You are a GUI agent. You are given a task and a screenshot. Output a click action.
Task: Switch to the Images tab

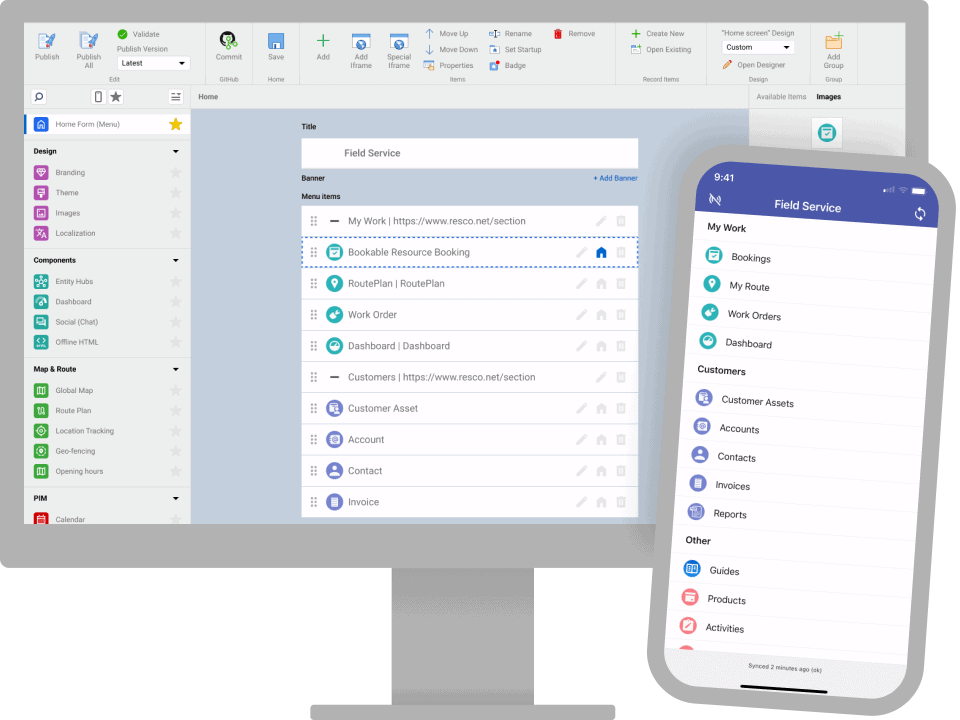(x=828, y=97)
